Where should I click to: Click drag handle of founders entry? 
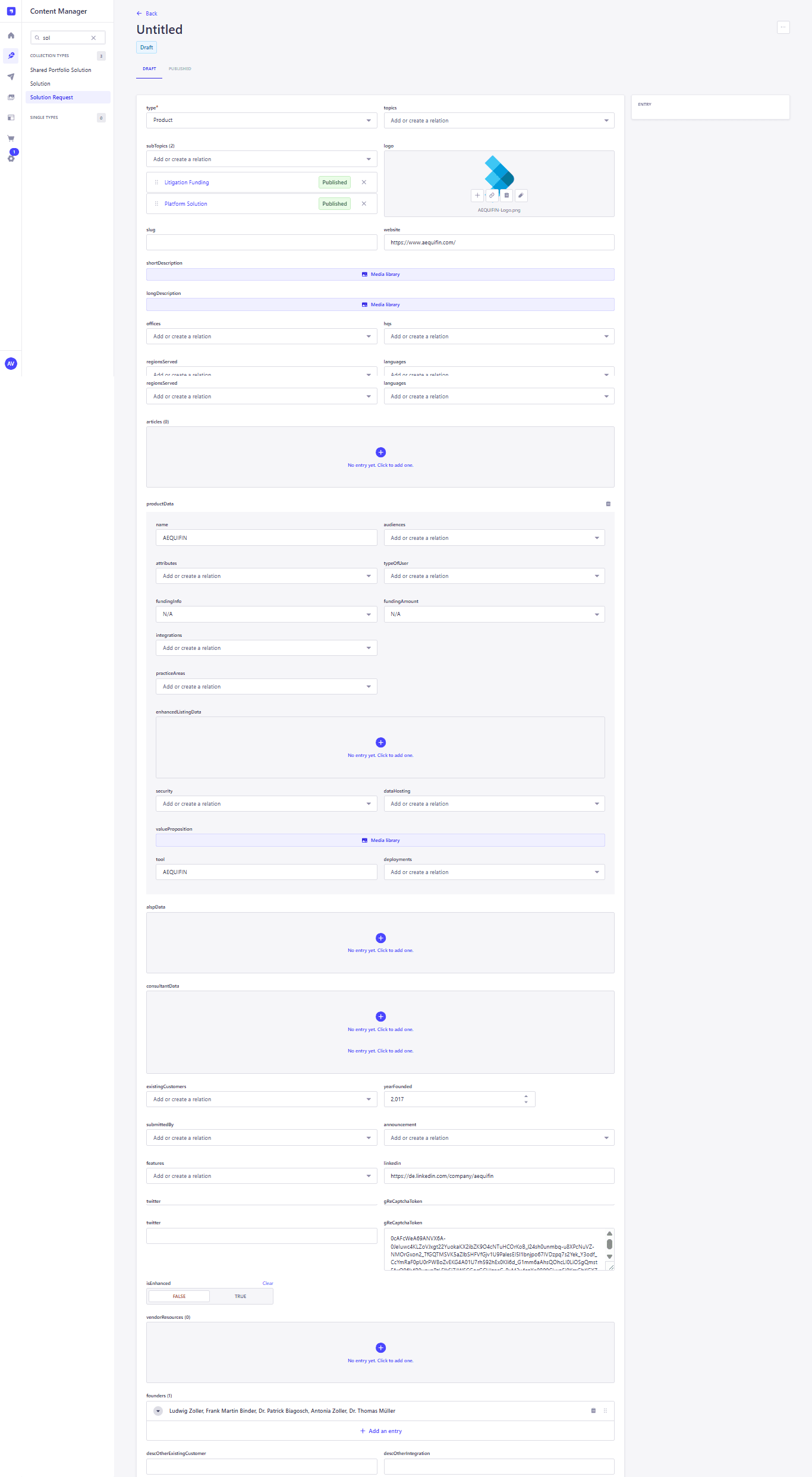pos(605,1410)
